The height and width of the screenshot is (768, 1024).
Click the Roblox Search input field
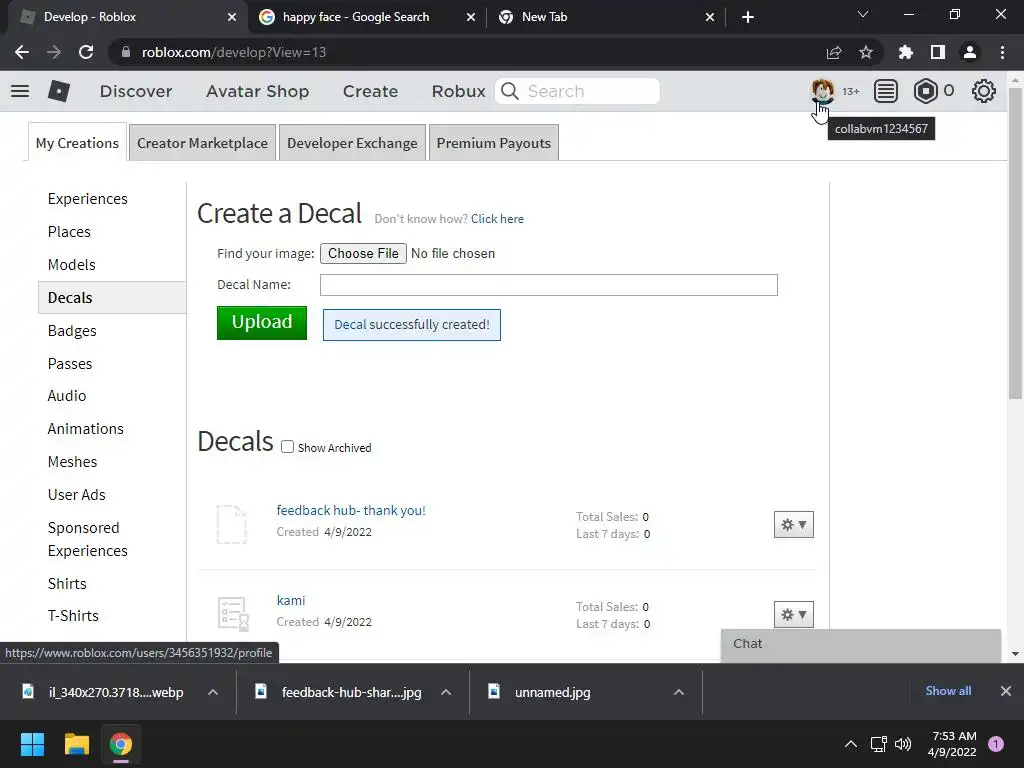pyautogui.click(x=577, y=91)
